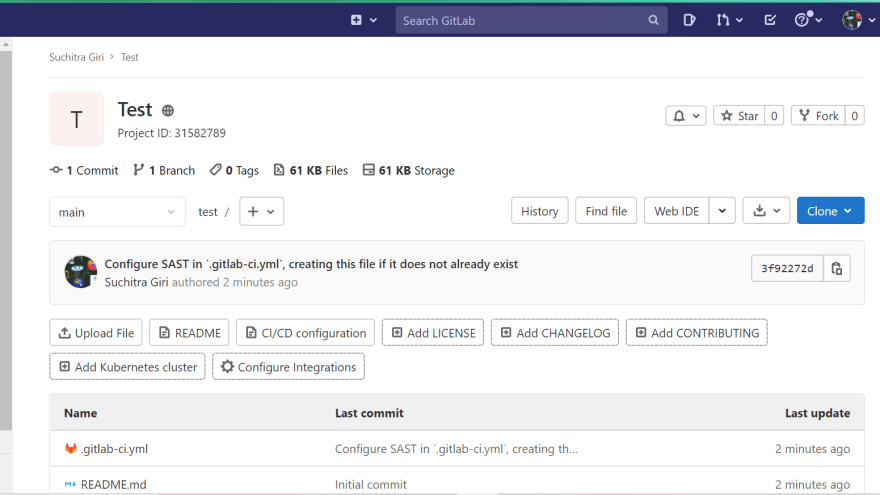Open the user avatar menu in navbar
The width and height of the screenshot is (880, 495).
(858, 20)
